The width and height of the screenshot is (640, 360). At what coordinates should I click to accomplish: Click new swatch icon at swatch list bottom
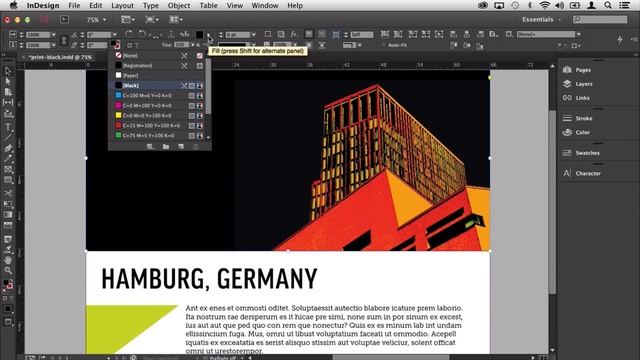click(181, 147)
